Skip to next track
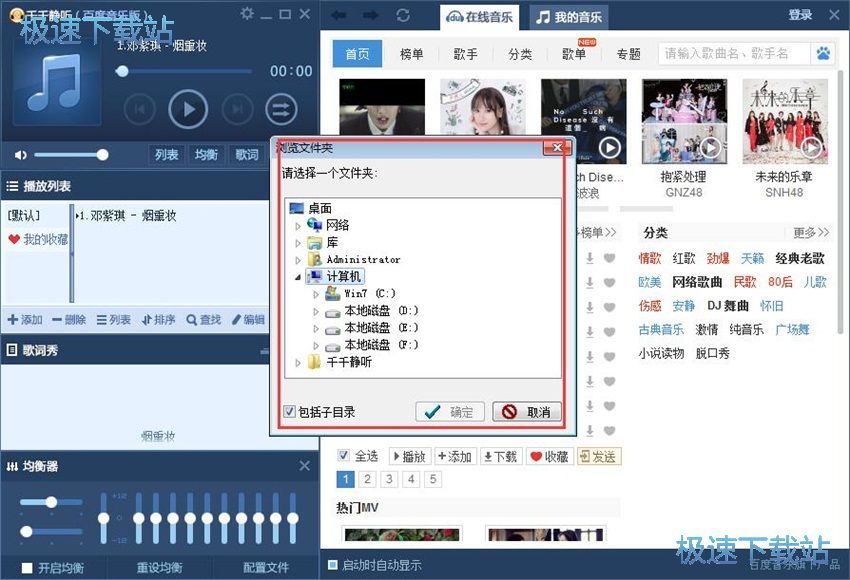The width and height of the screenshot is (850, 580). coord(237,109)
